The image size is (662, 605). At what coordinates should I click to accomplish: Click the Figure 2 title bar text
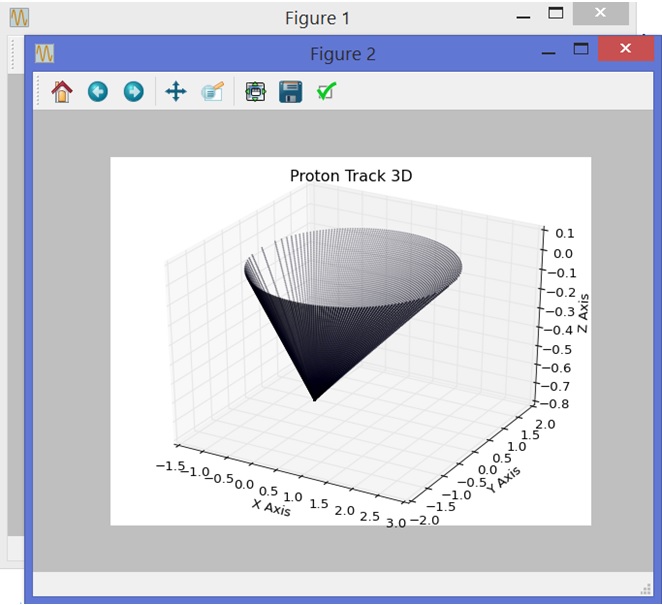(342, 54)
